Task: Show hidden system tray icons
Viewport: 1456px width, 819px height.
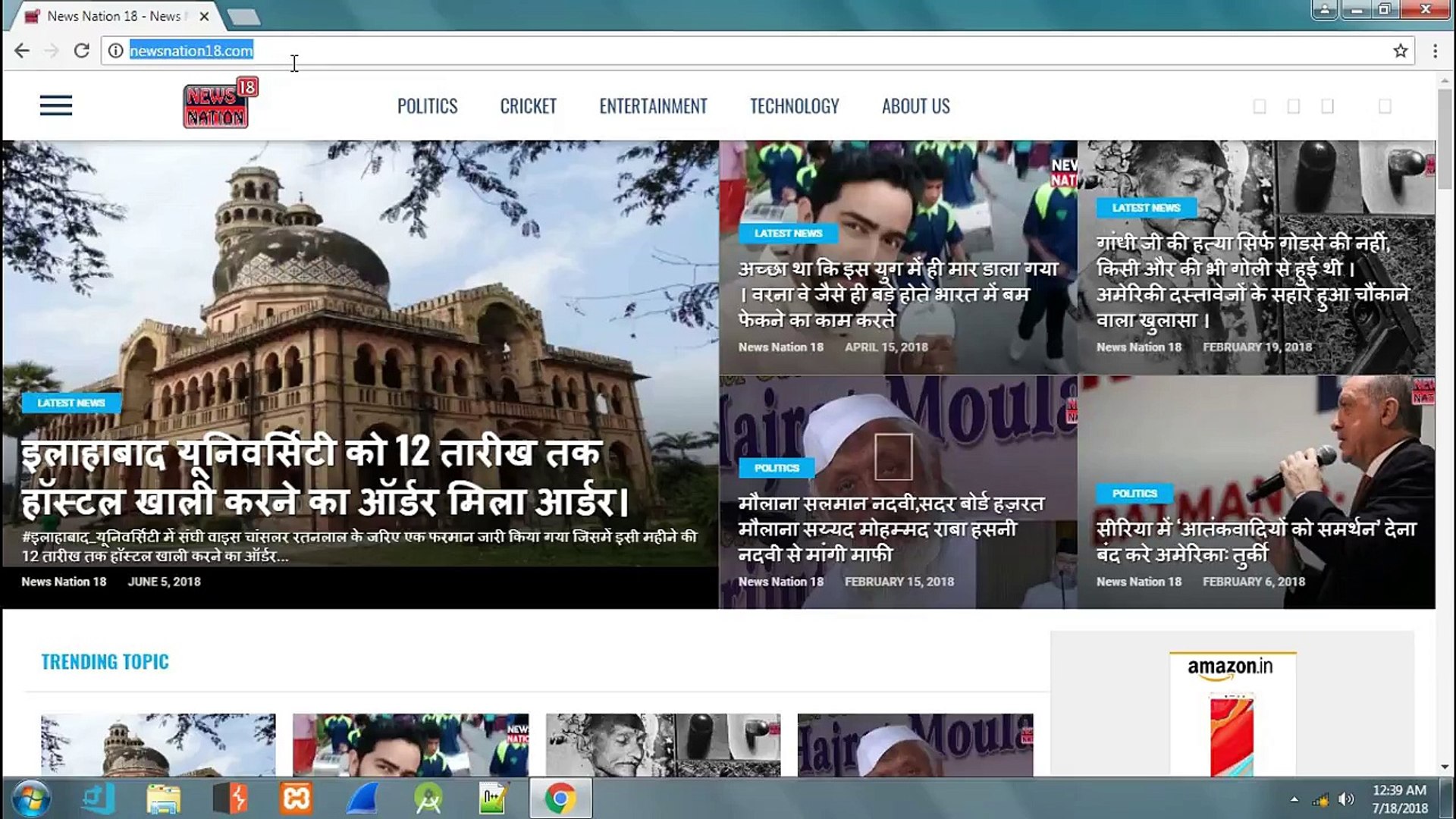Action: pyautogui.click(x=1294, y=799)
